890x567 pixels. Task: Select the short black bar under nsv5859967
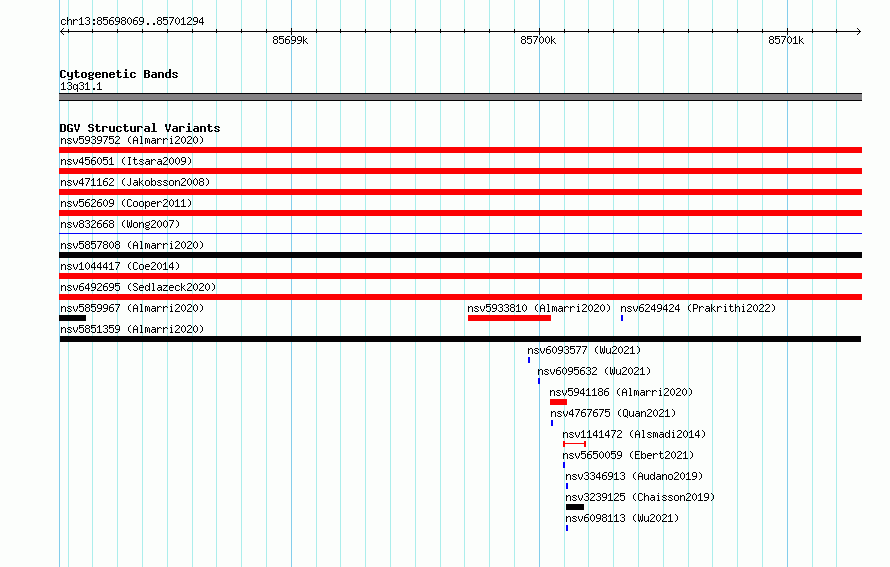(x=73, y=318)
